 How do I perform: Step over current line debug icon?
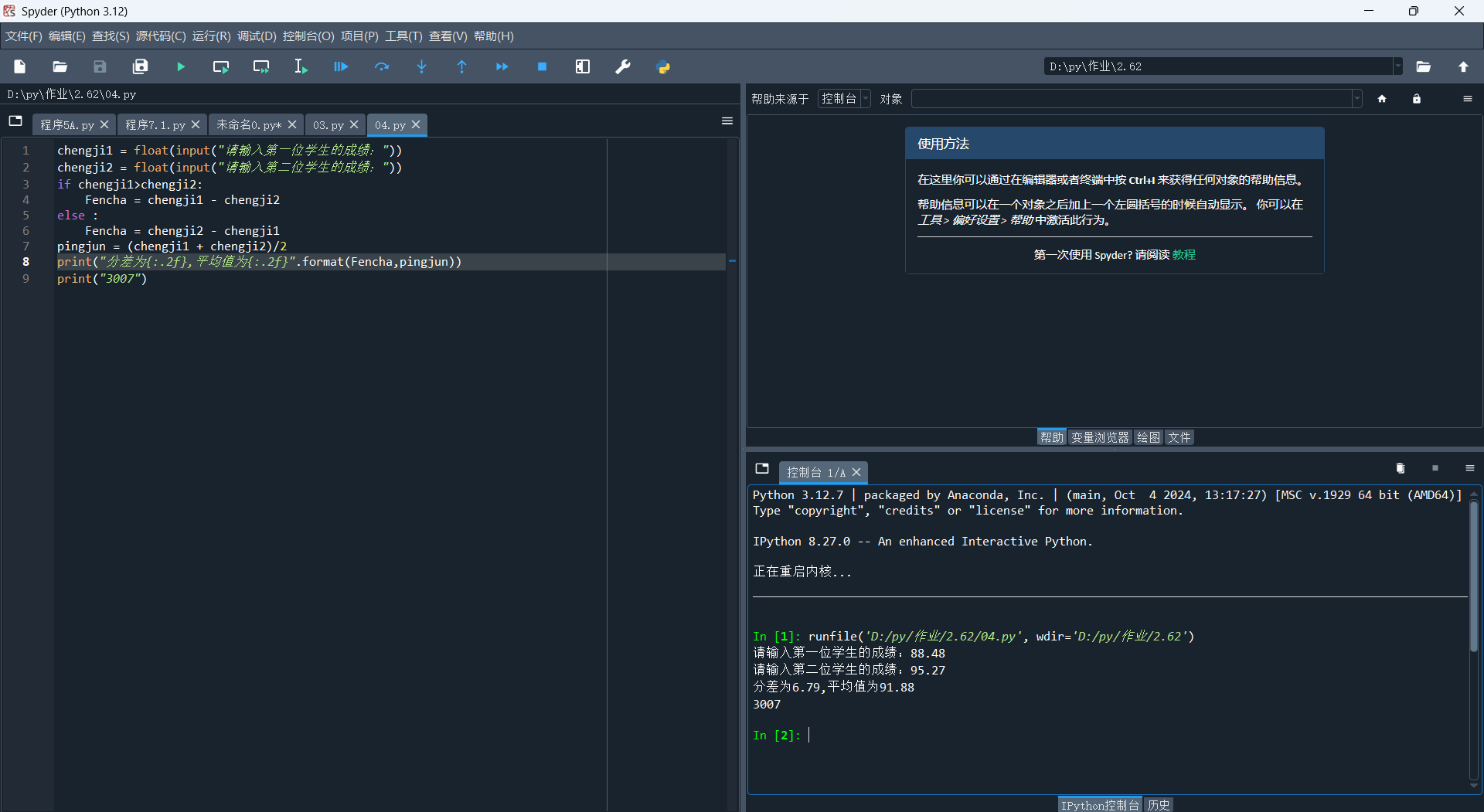382,67
